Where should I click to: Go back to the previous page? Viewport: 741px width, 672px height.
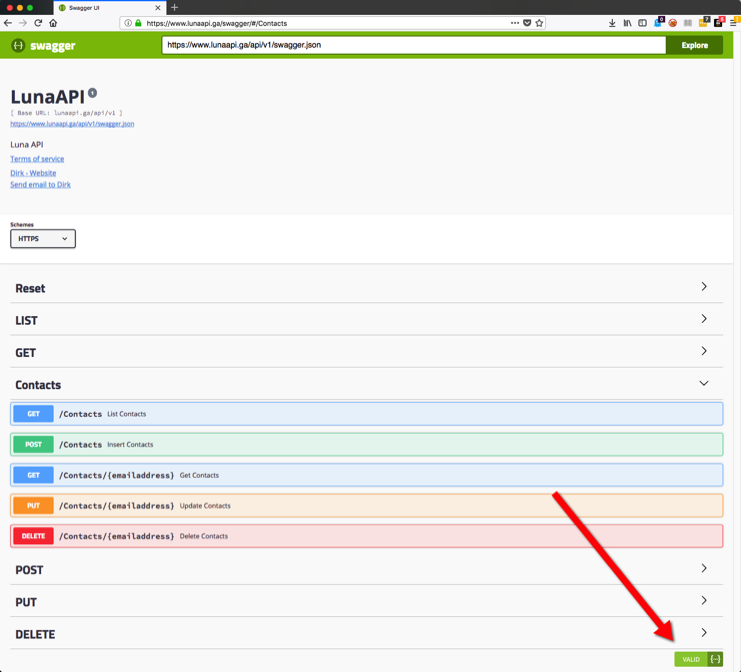tap(8, 23)
